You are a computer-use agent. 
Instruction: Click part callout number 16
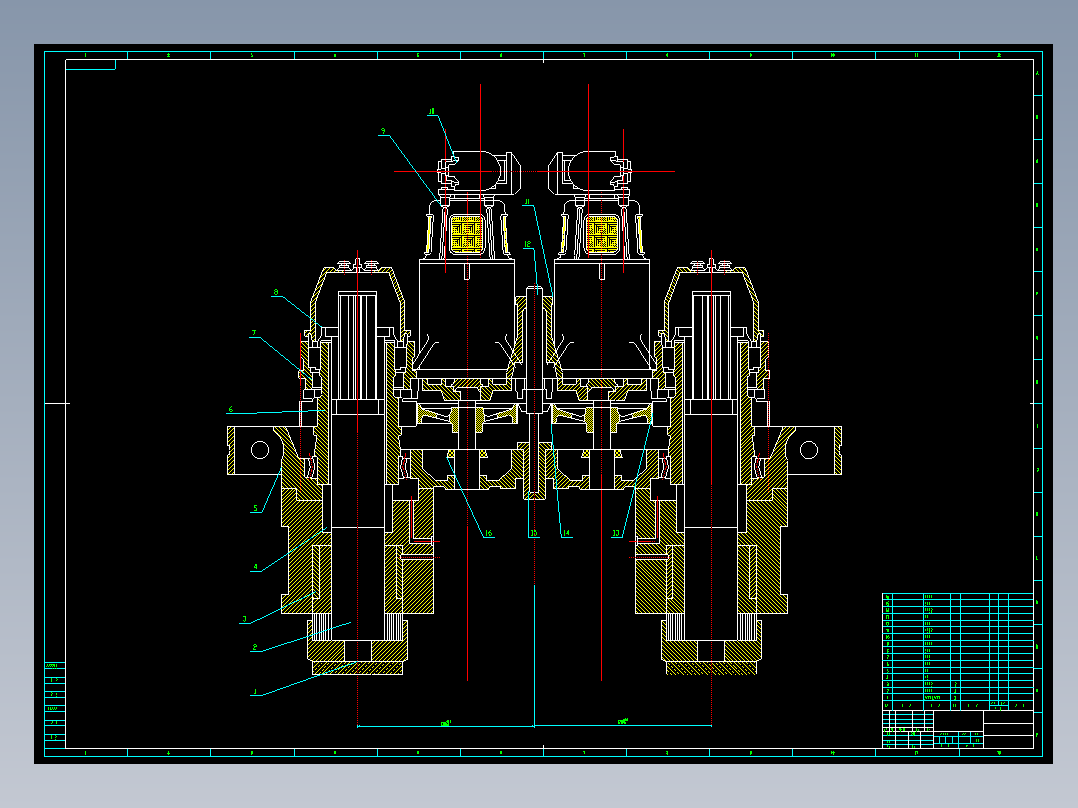pos(488,533)
